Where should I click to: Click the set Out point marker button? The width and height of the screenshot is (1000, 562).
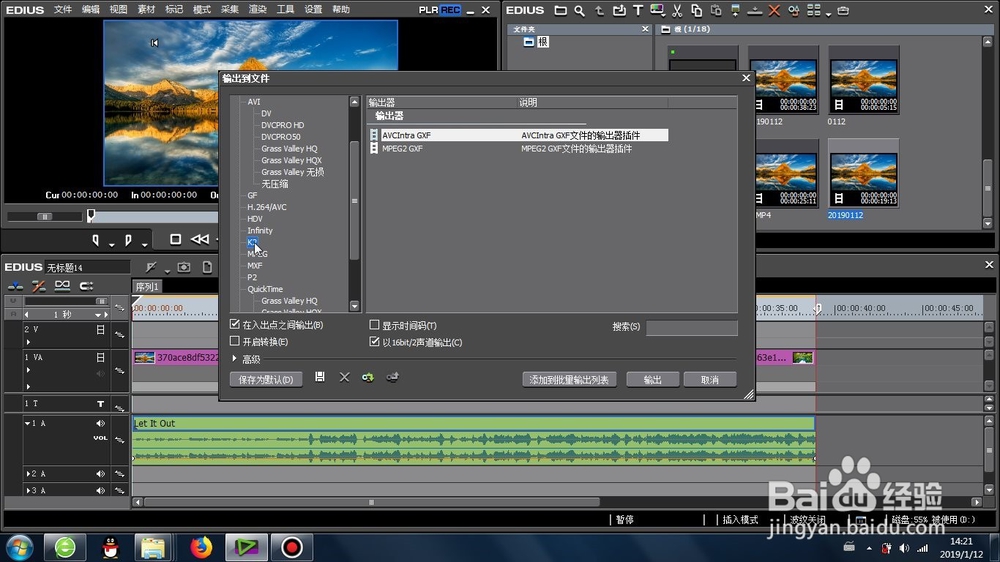pos(128,240)
